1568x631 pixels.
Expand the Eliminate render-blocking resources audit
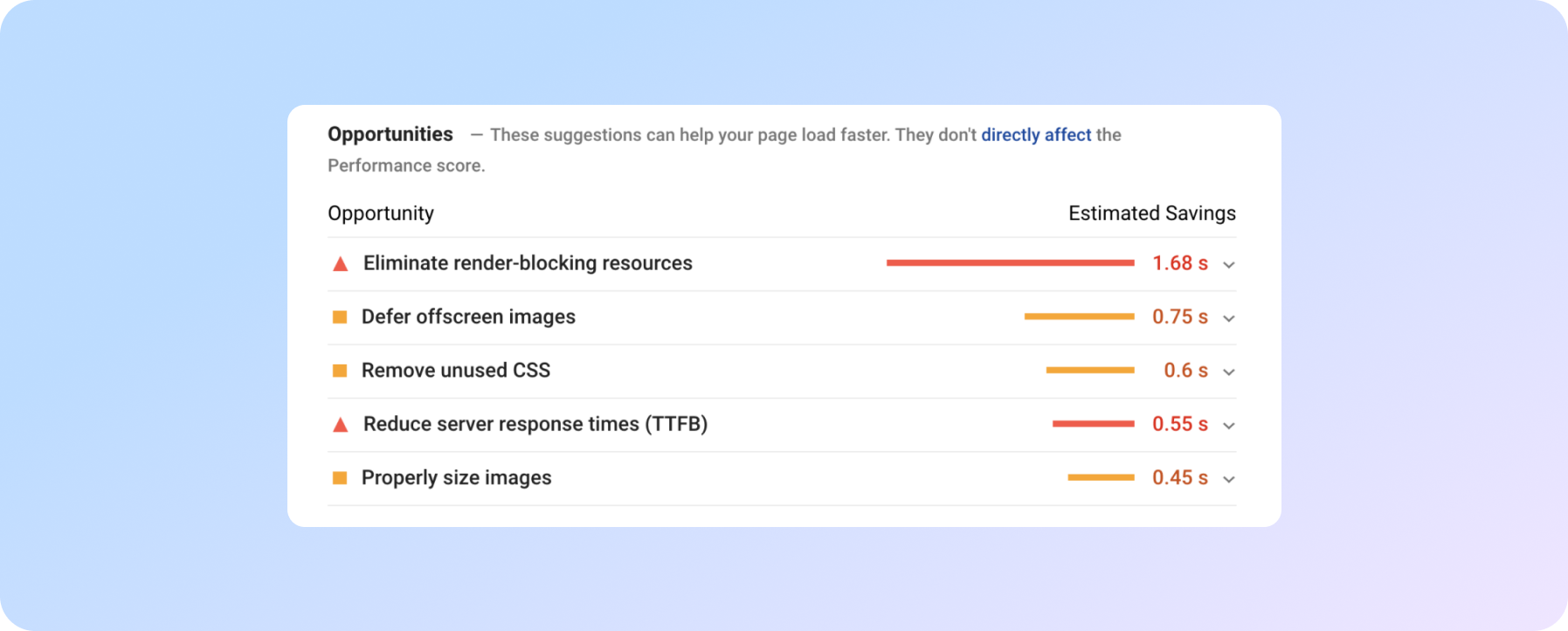(x=1229, y=264)
